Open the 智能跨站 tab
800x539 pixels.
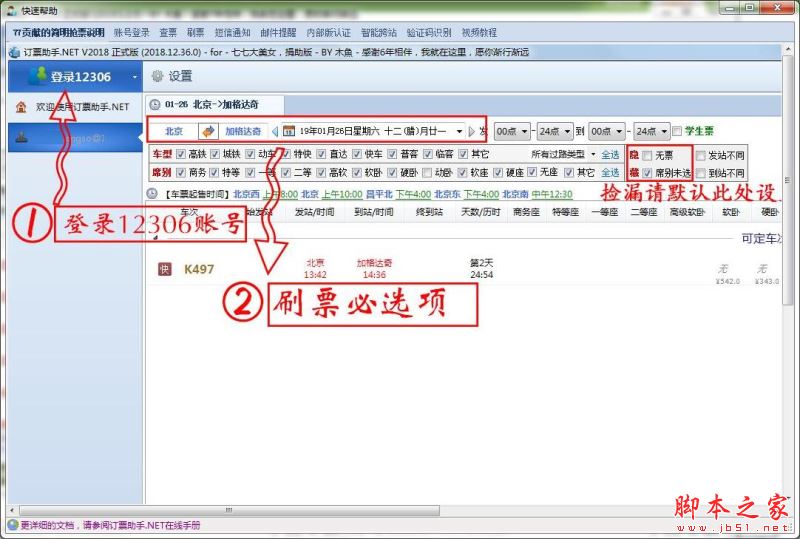pyautogui.click(x=379, y=32)
